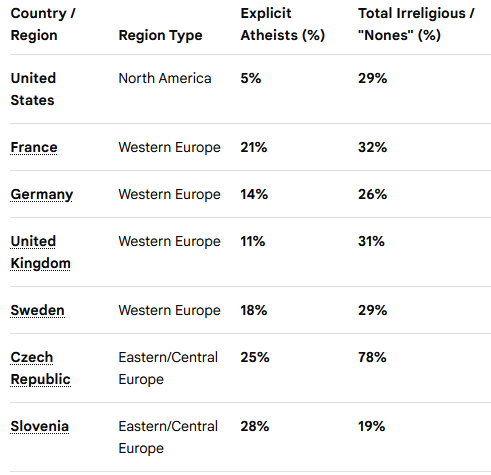This screenshot has height=475, width=491.
Task: Click the Total Irreligious / "Nones" header
Action: [x=416, y=24]
